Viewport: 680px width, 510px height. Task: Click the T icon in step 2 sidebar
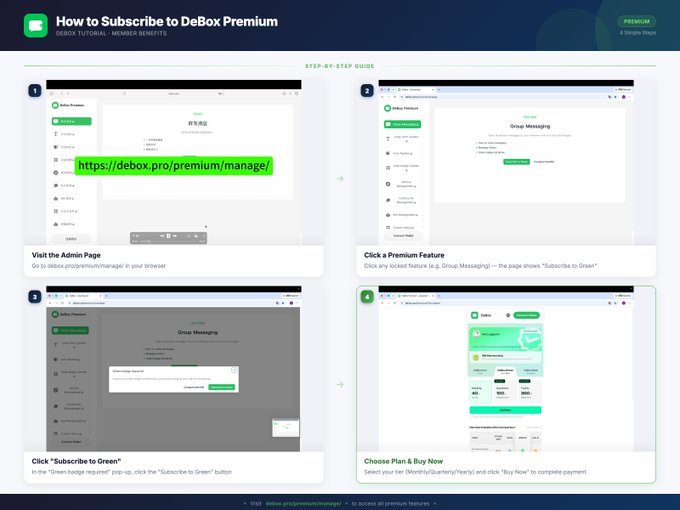coord(388,139)
